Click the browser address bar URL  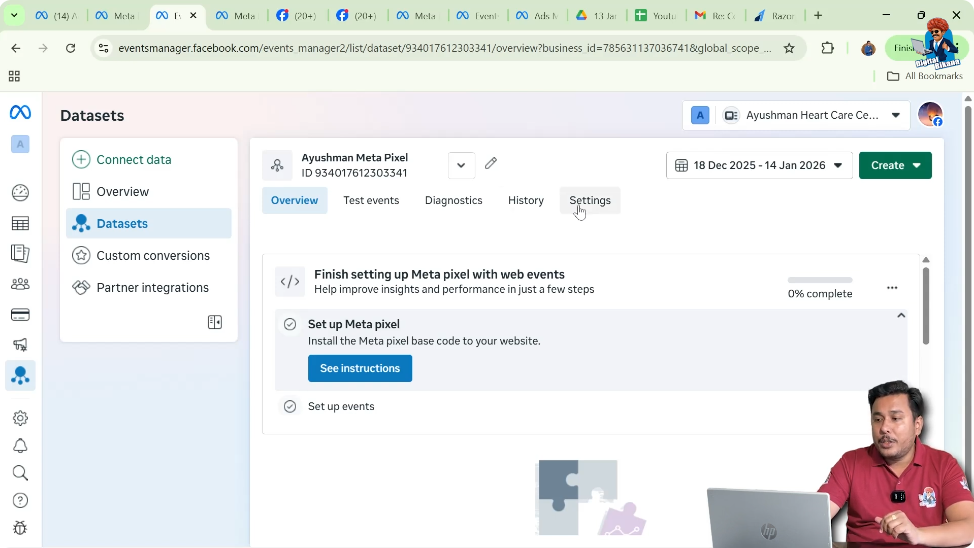pos(444,48)
